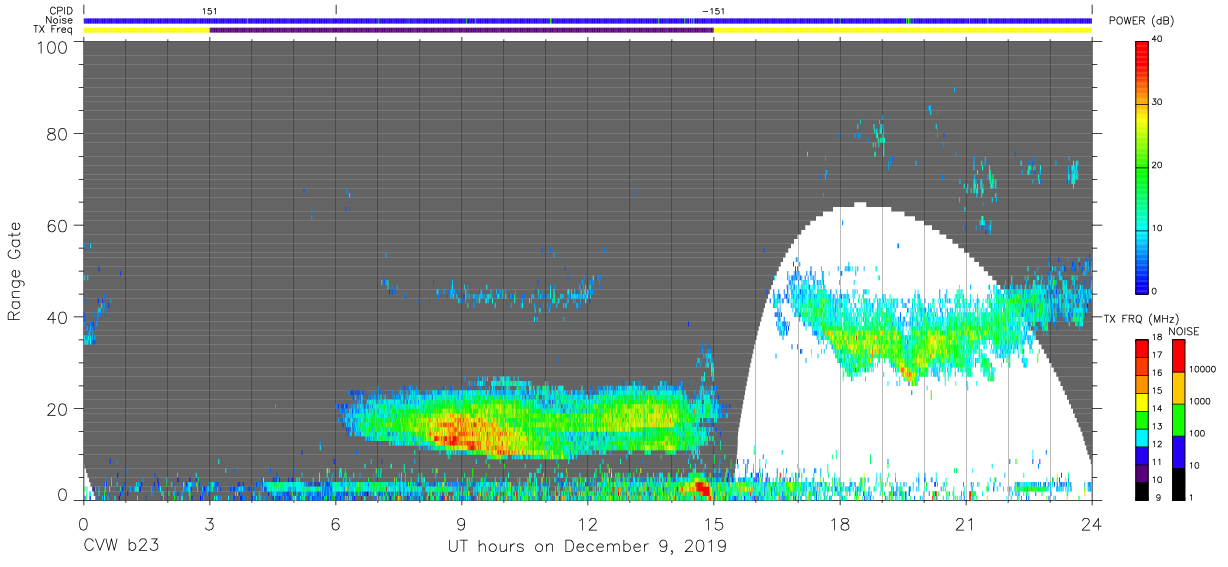Viewport: 1228px width, 567px height.
Task: Click the 30 tick on power colorbar
Action: 1159,103
